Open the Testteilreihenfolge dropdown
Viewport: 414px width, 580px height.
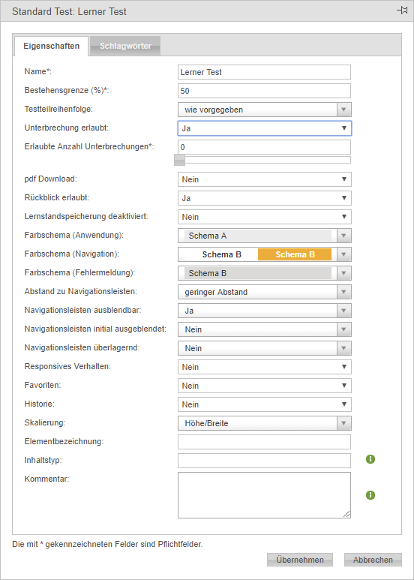pyautogui.click(x=265, y=110)
